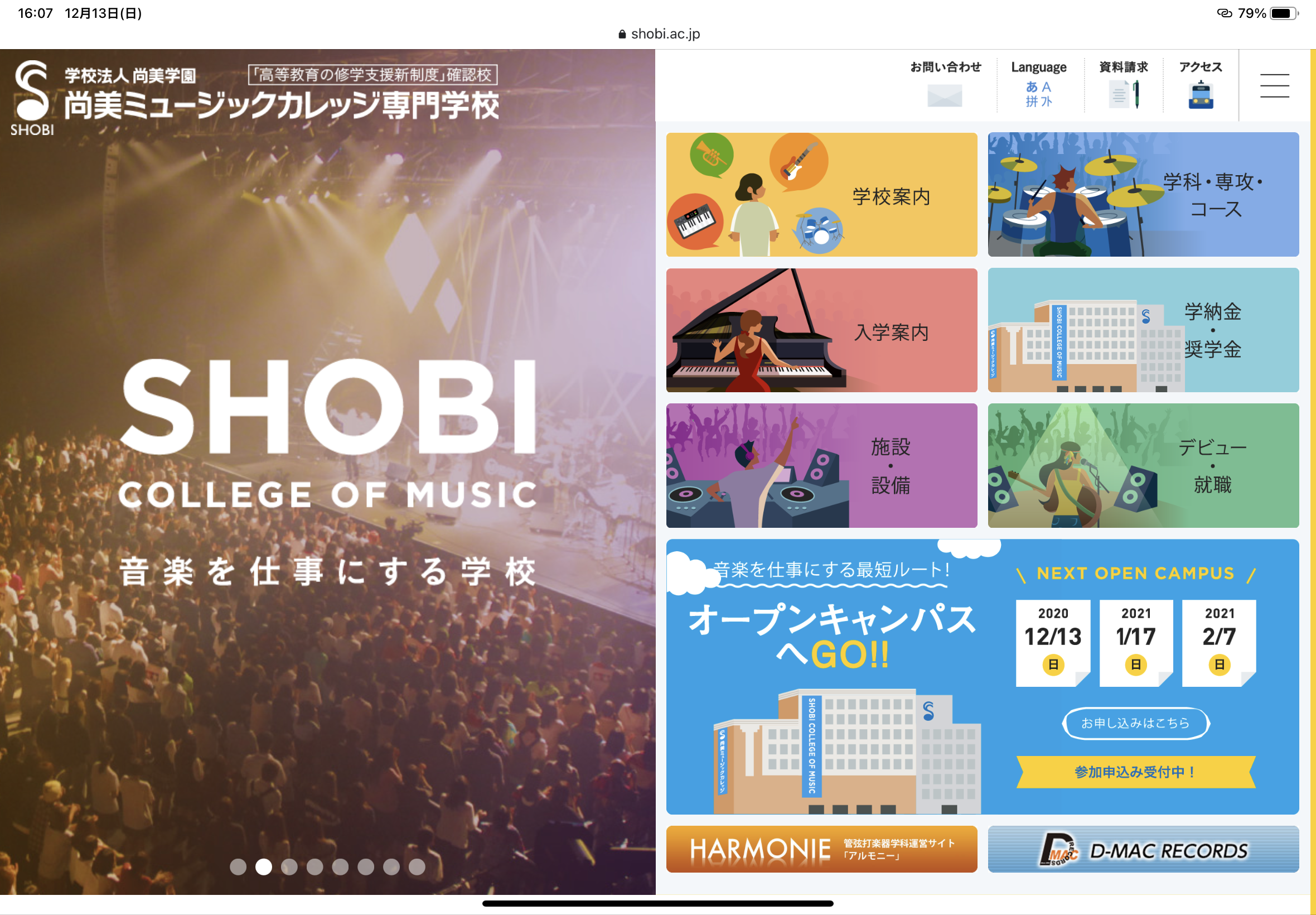The width and height of the screenshot is (1316, 915).
Task: Select the first carousel slide dot
Action: click(238, 867)
